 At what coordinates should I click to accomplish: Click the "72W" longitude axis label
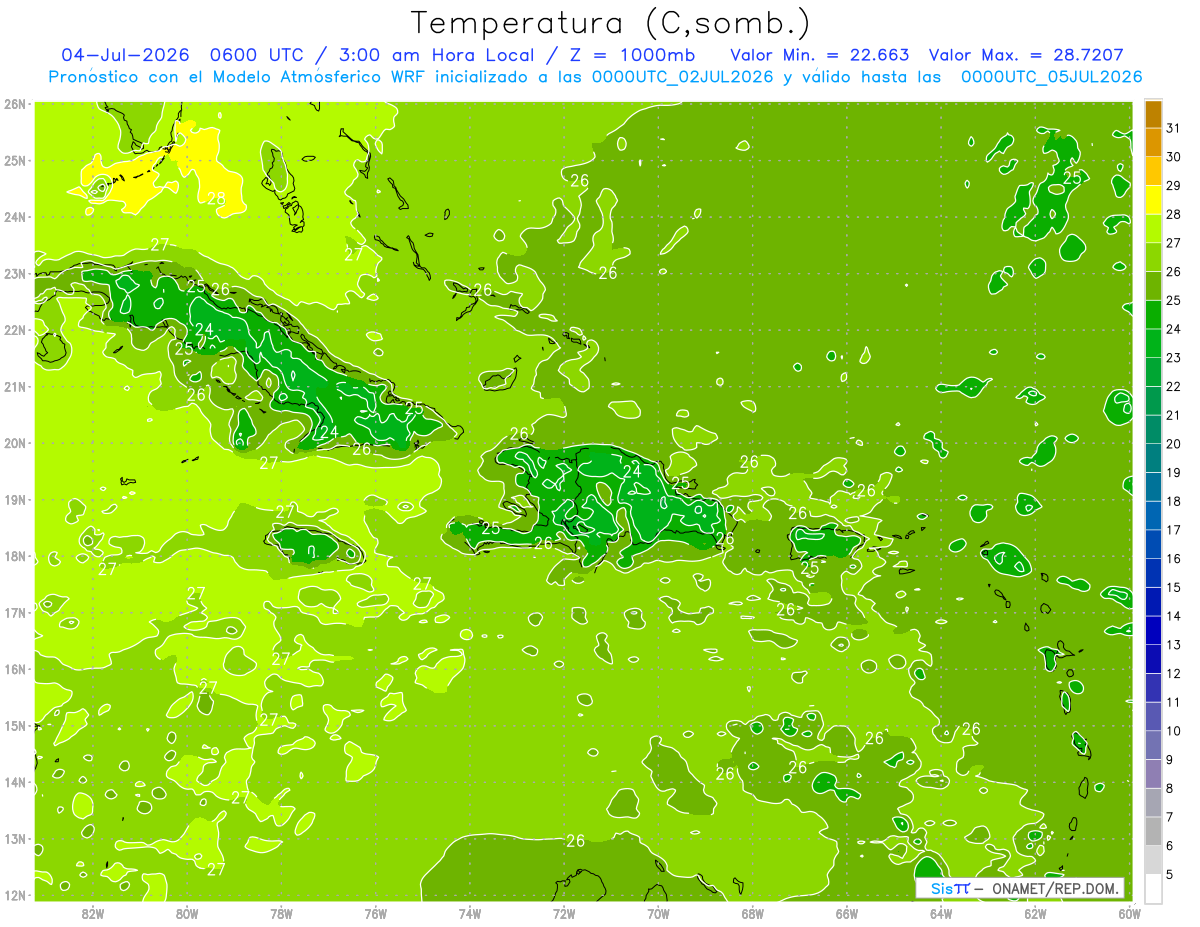pyautogui.click(x=564, y=914)
